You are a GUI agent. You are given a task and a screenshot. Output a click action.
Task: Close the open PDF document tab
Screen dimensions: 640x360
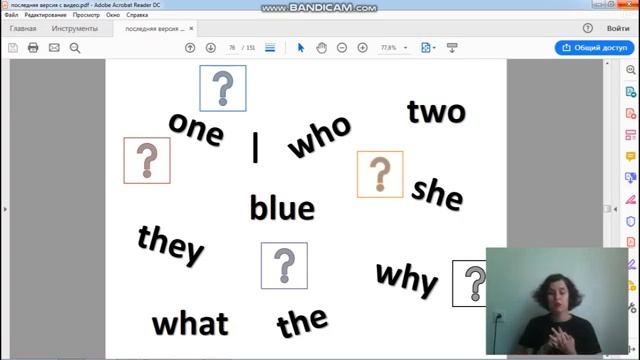coord(191,29)
